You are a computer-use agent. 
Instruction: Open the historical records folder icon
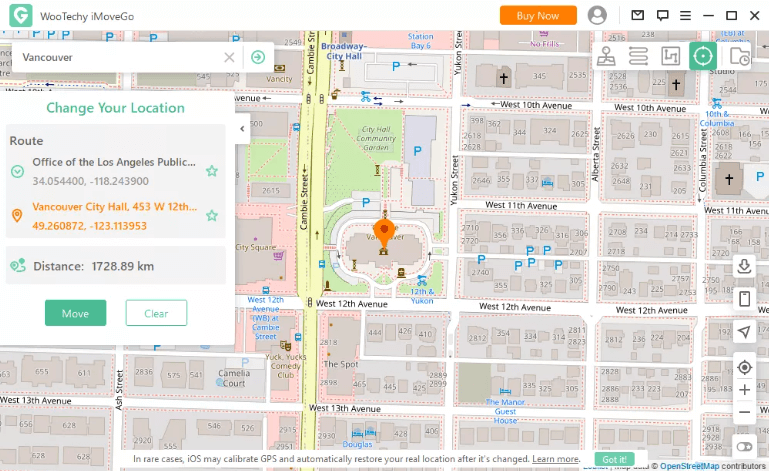coord(739,56)
